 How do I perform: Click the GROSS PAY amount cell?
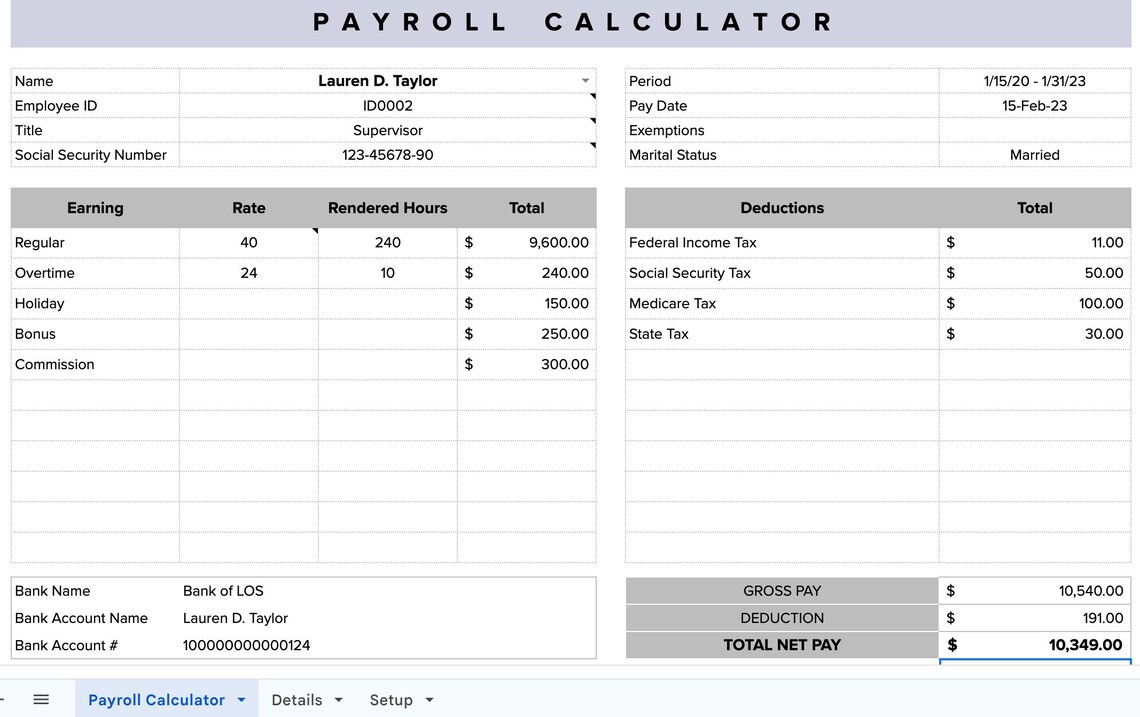point(1034,590)
